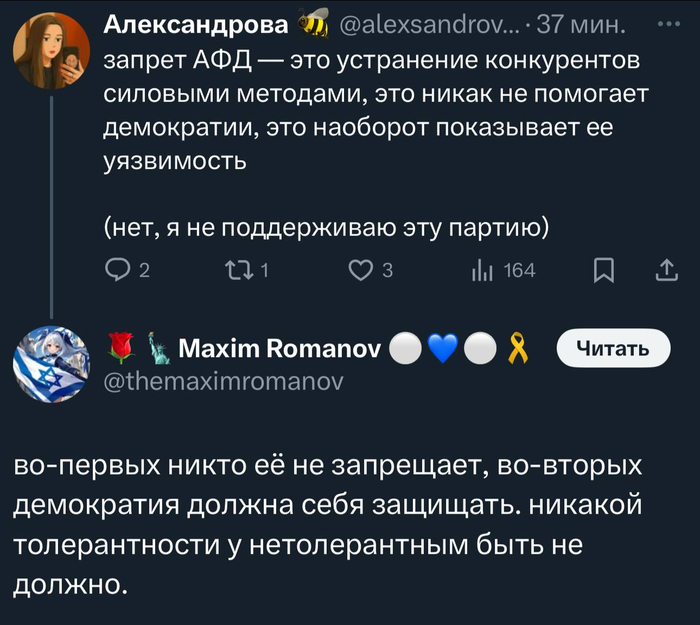This screenshot has height=625, width=700.
Task: Click the blue heart emoji badge
Action: point(441,348)
